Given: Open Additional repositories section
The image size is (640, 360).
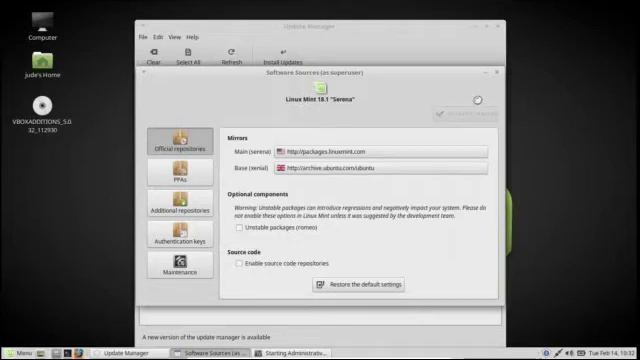Looking at the screenshot, I should click(x=180, y=203).
